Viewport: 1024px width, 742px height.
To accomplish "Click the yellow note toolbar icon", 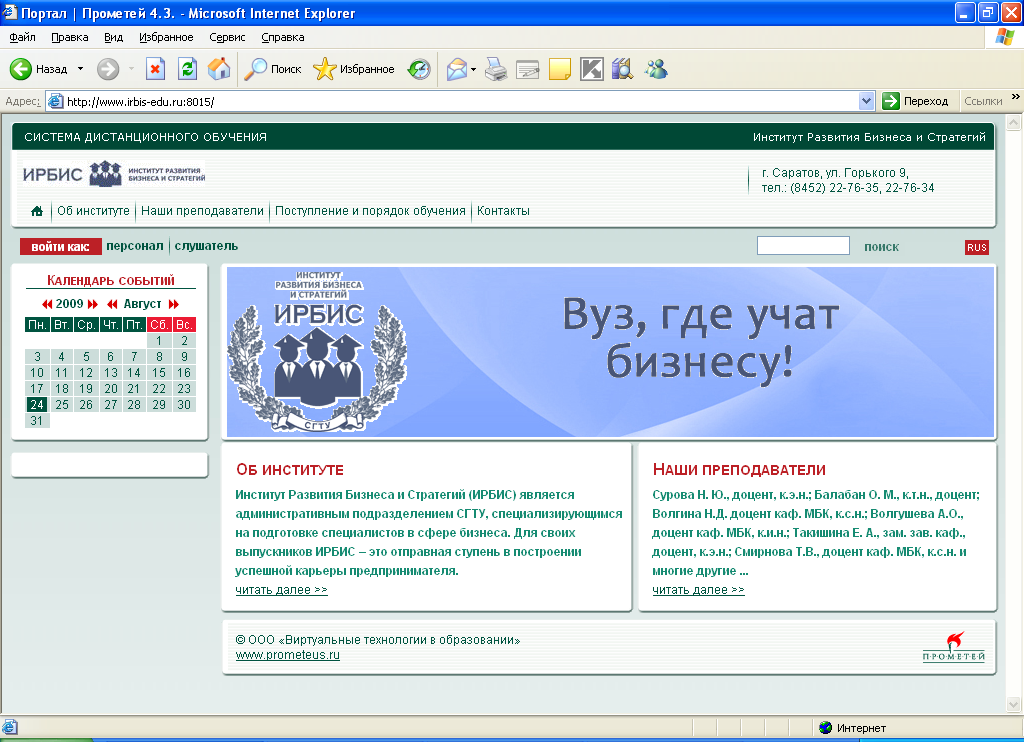I will point(560,69).
